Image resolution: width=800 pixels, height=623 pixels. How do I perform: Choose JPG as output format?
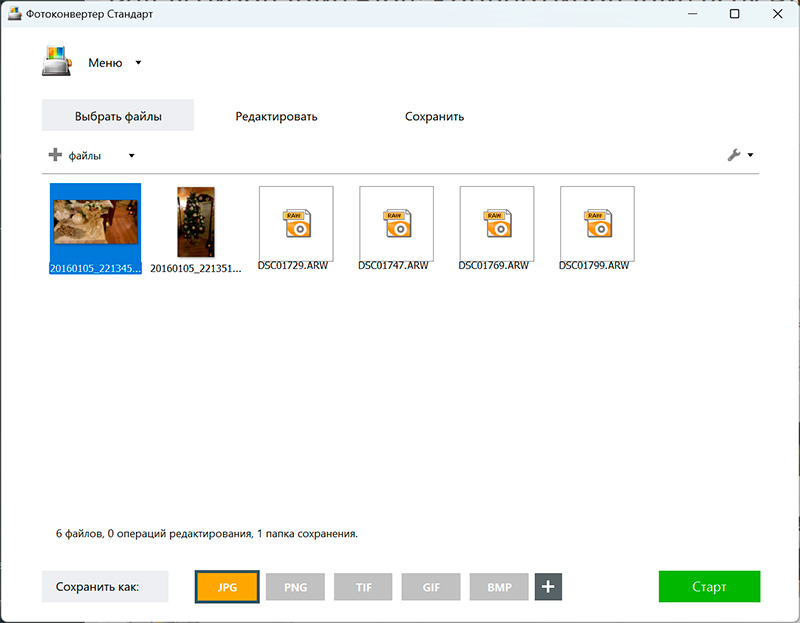[x=228, y=587]
